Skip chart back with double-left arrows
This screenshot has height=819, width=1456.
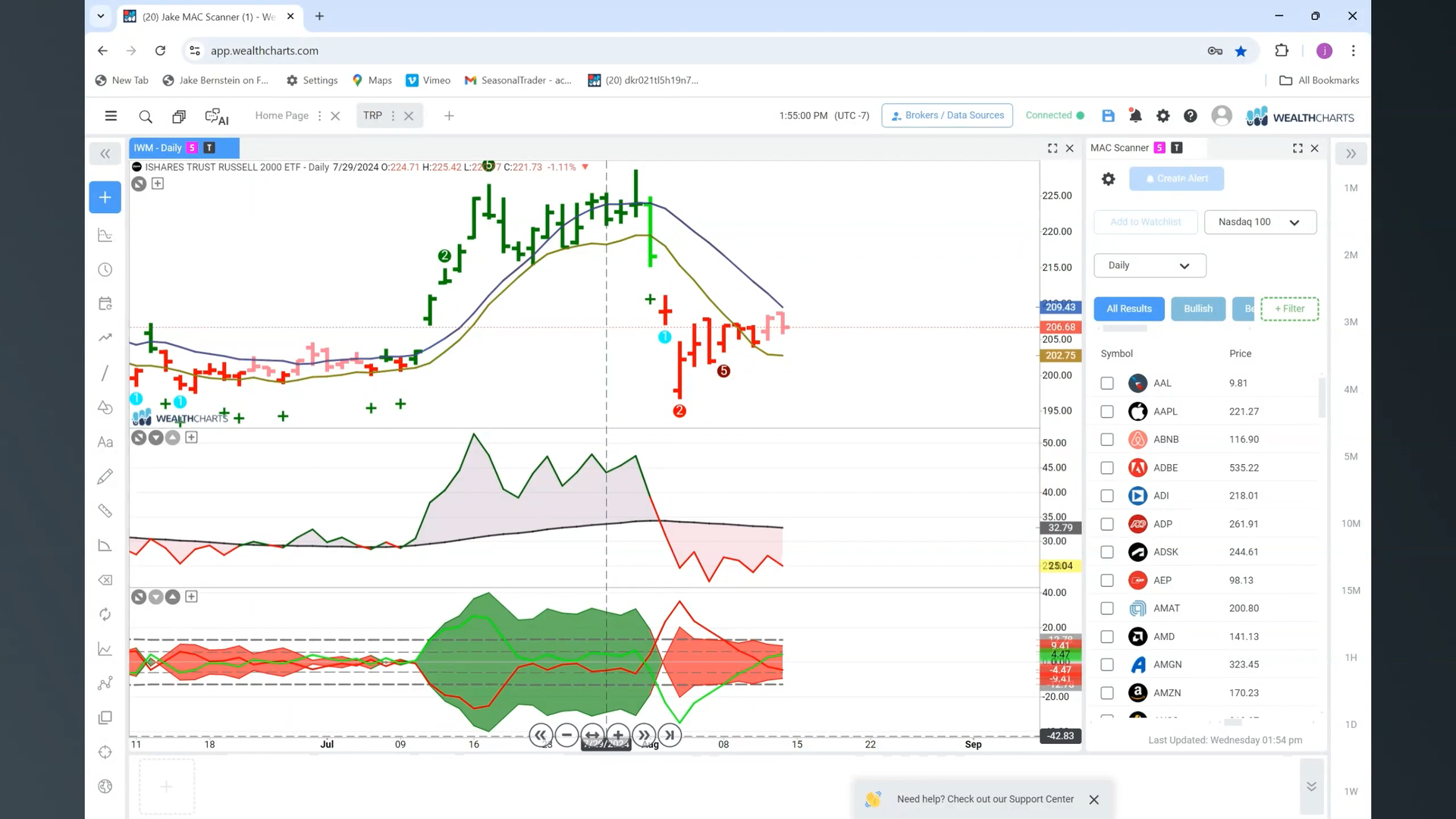click(541, 735)
